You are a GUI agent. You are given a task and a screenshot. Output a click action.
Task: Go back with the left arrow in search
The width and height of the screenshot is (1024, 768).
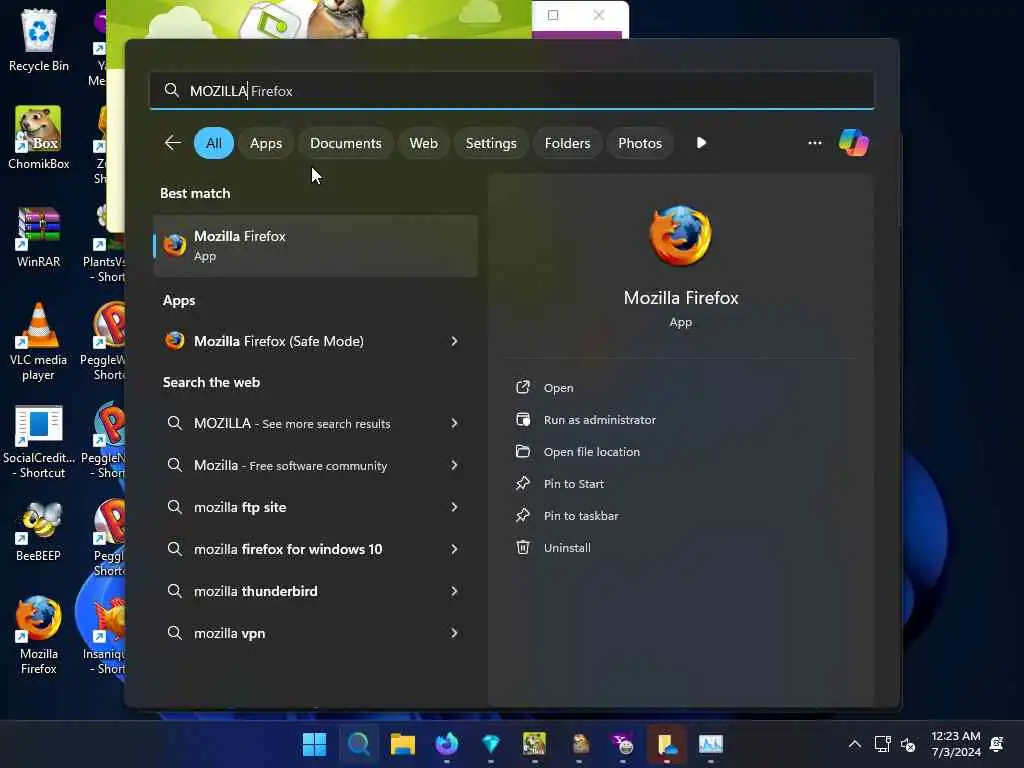[172, 142]
